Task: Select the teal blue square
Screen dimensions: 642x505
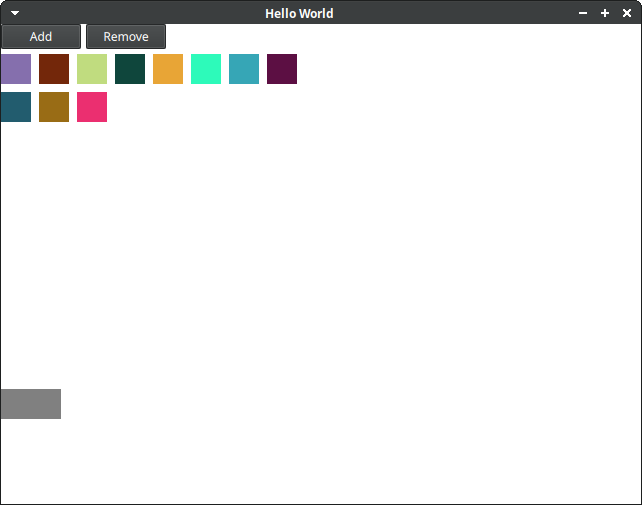Action: [244, 69]
